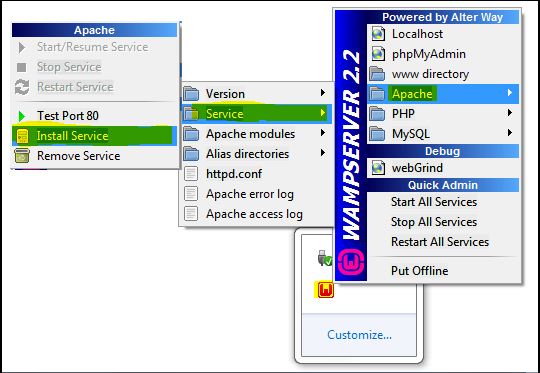The width and height of the screenshot is (540, 373).
Task: Click the grey Start/Resume Service play icon
Action: pyautogui.click(x=22, y=48)
